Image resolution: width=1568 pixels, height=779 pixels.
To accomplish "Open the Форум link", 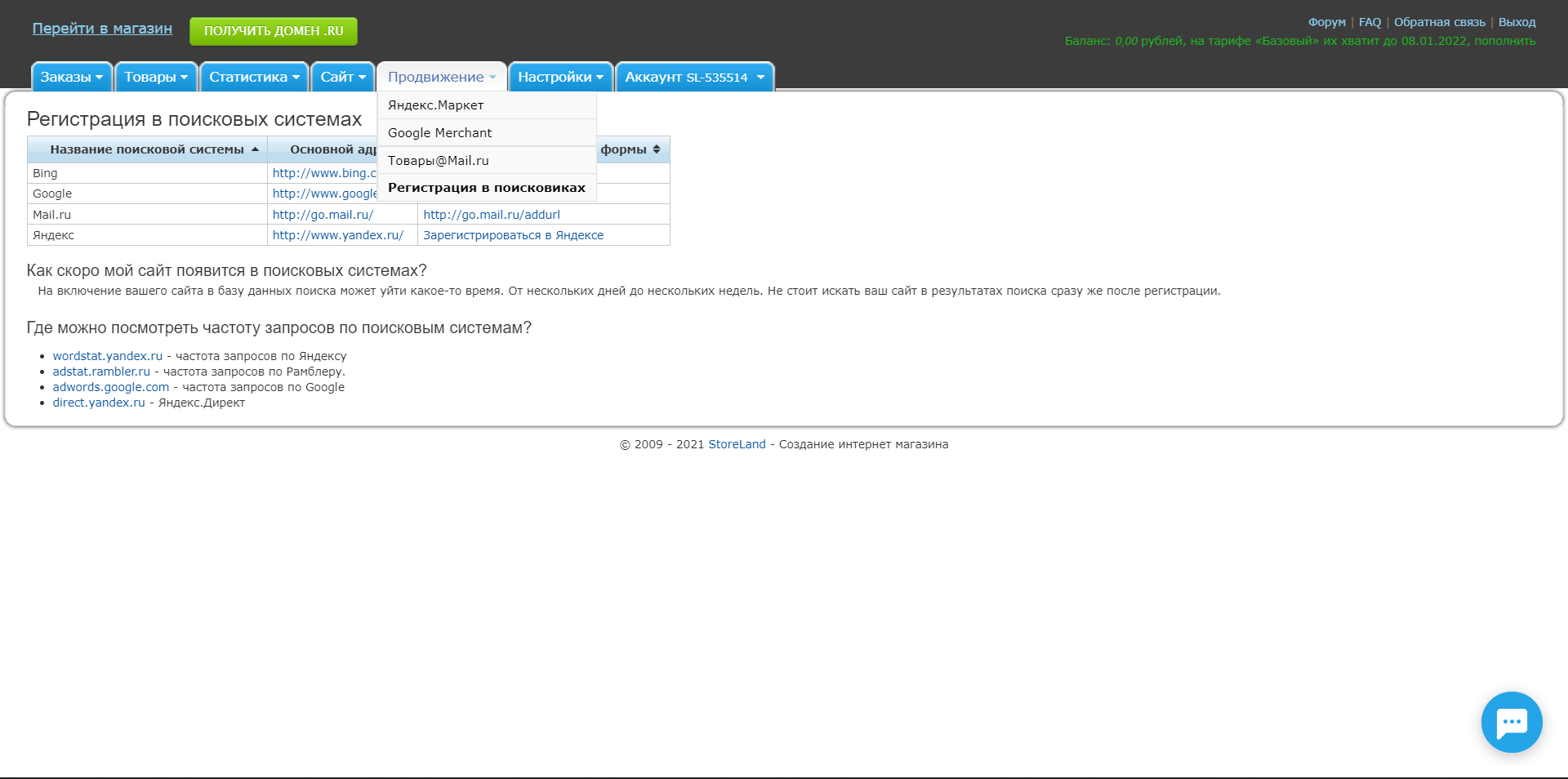I will pyautogui.click(x=1327, y=22).
